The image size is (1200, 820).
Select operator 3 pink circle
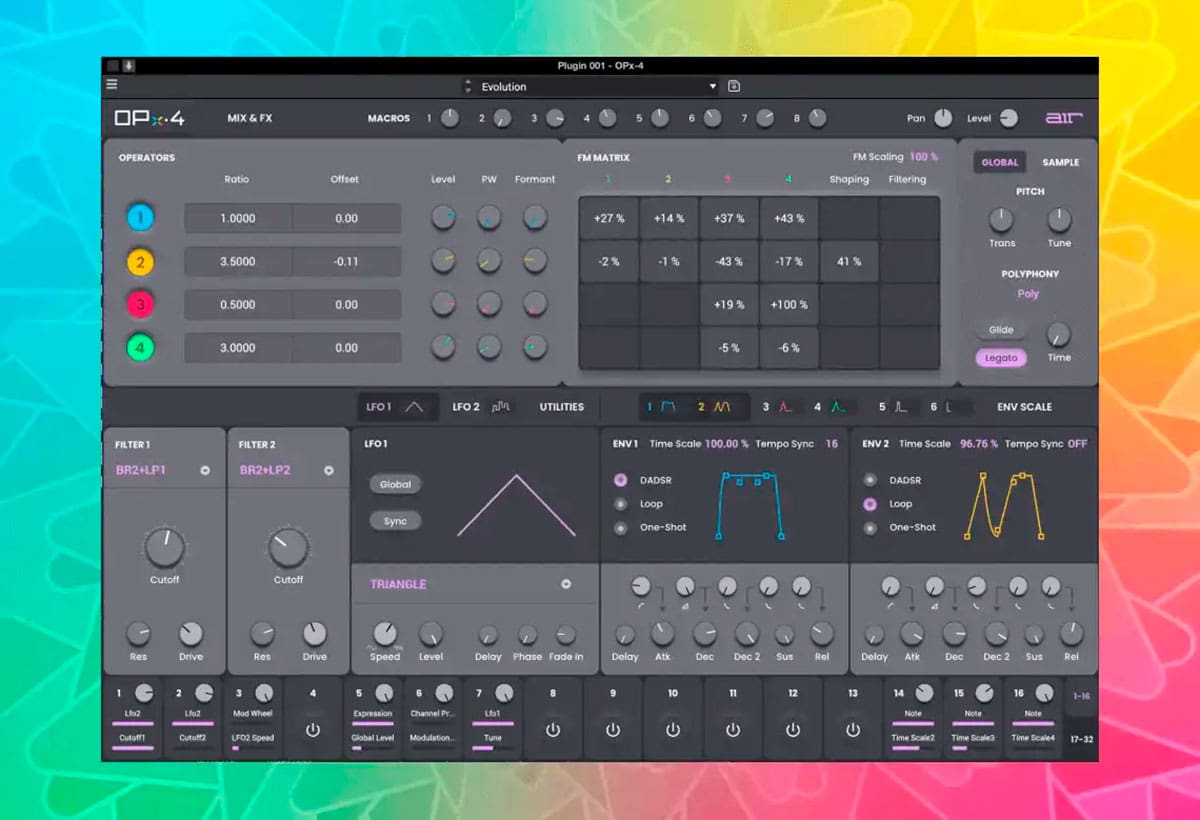tap(140, 305)
